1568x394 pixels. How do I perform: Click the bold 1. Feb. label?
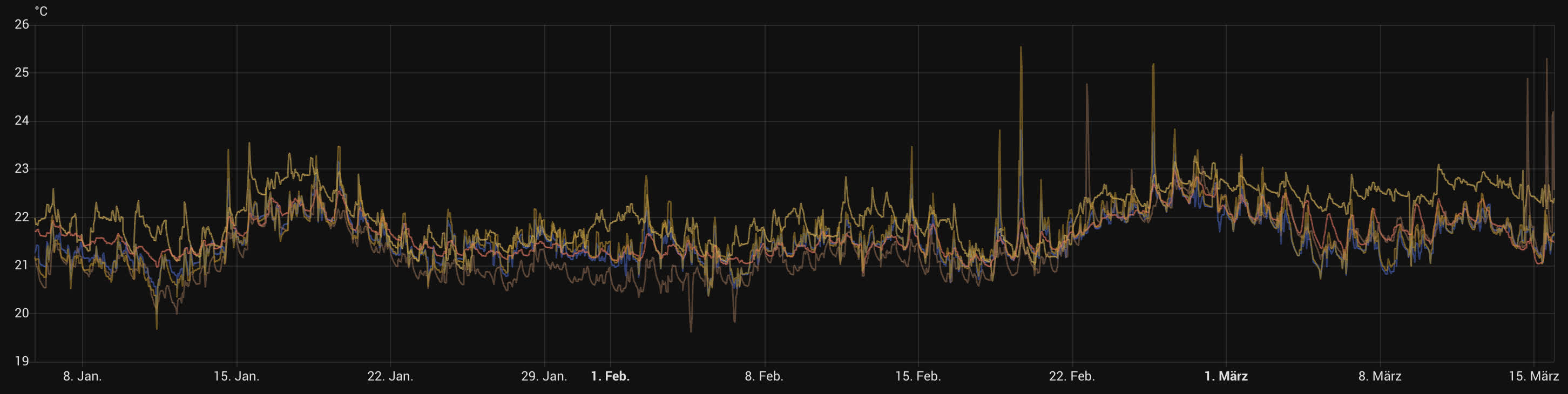(x=610, y=376)
